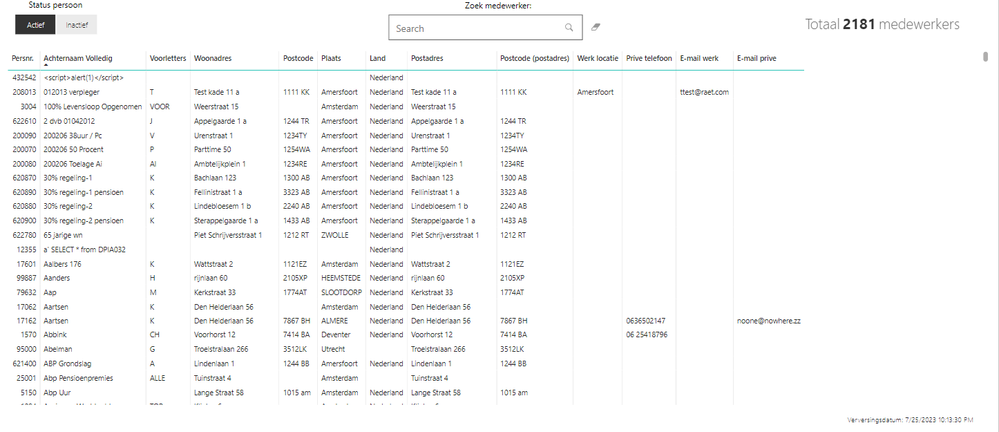Image resolution: width=999 pixels, height=432 pixels.
Task: Select the Abp Uur name cell
Action: click(57, 392)
